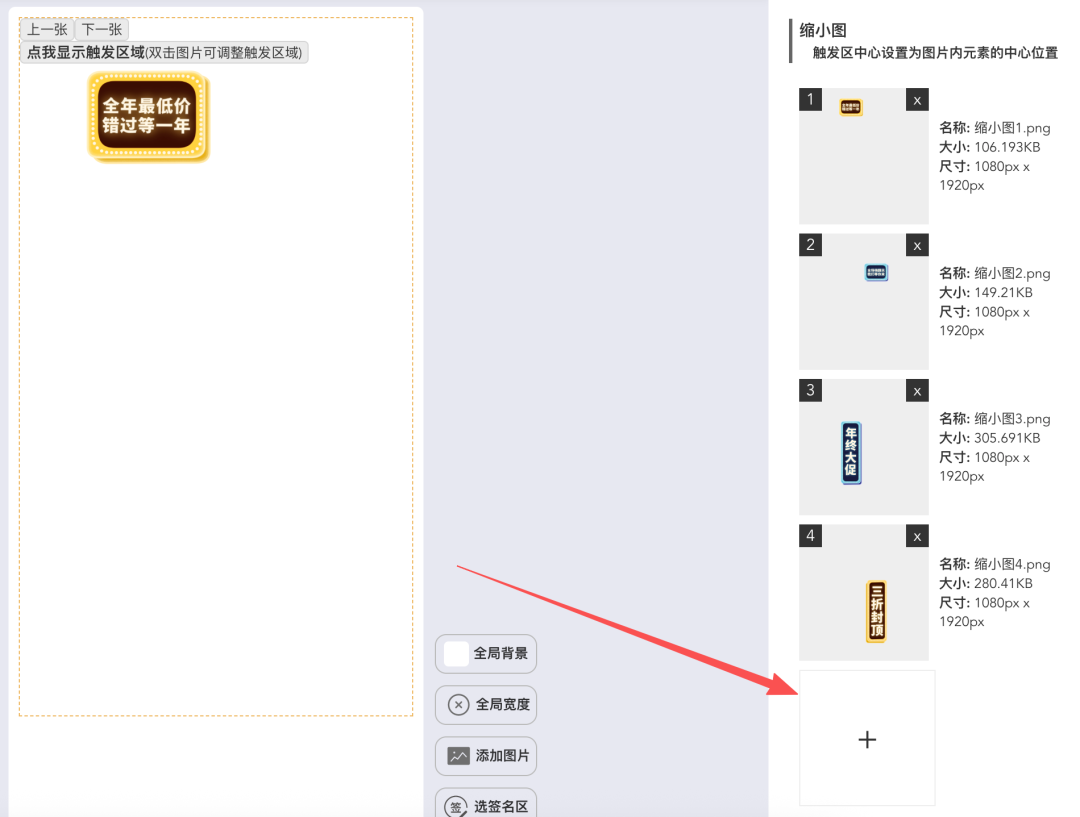The height and width of the screenshot is (817, 1080).
Task: Click the name text 缩小图4.png
Action: (1012, 563)
